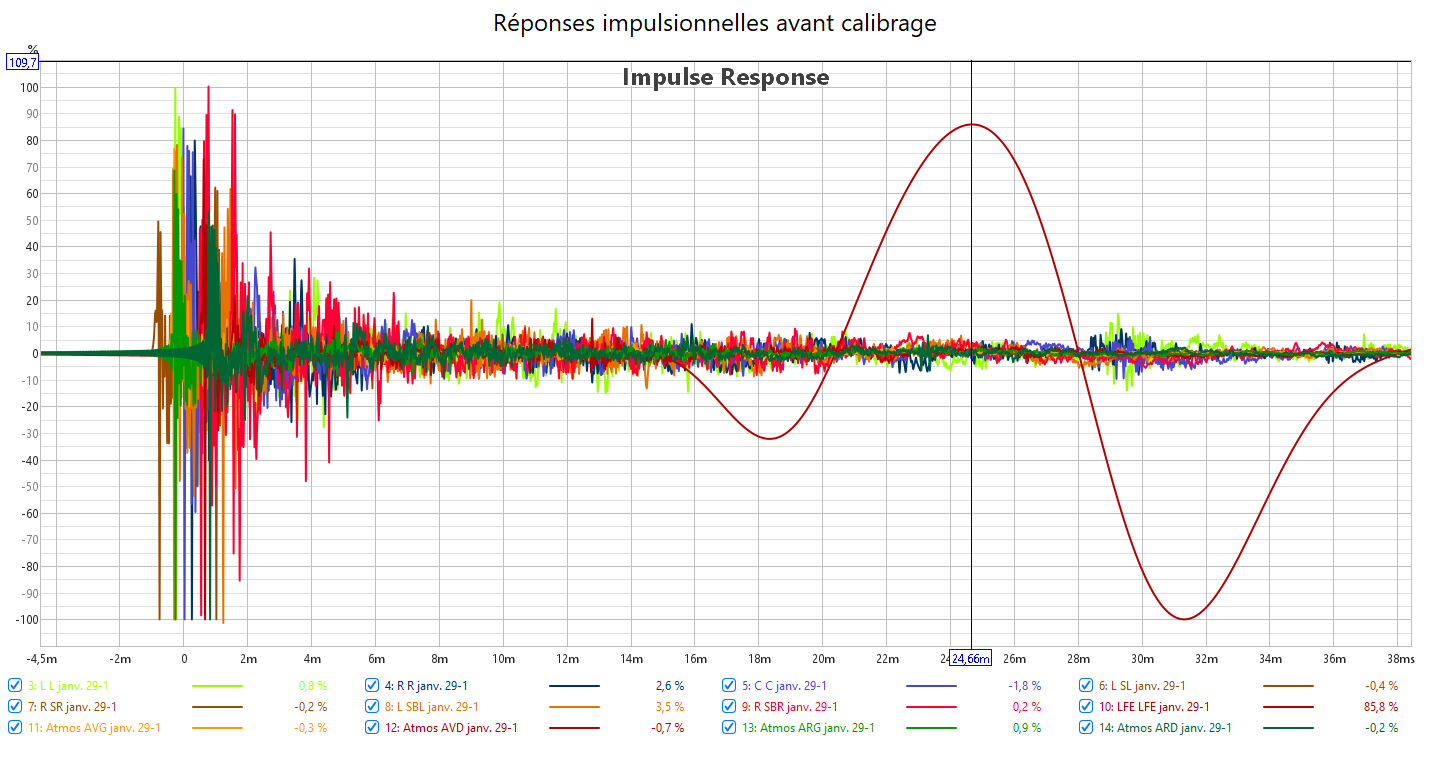Toggle the R SR measurement checkbox
Screen dimensions: 1431x760
pos(15,707)
